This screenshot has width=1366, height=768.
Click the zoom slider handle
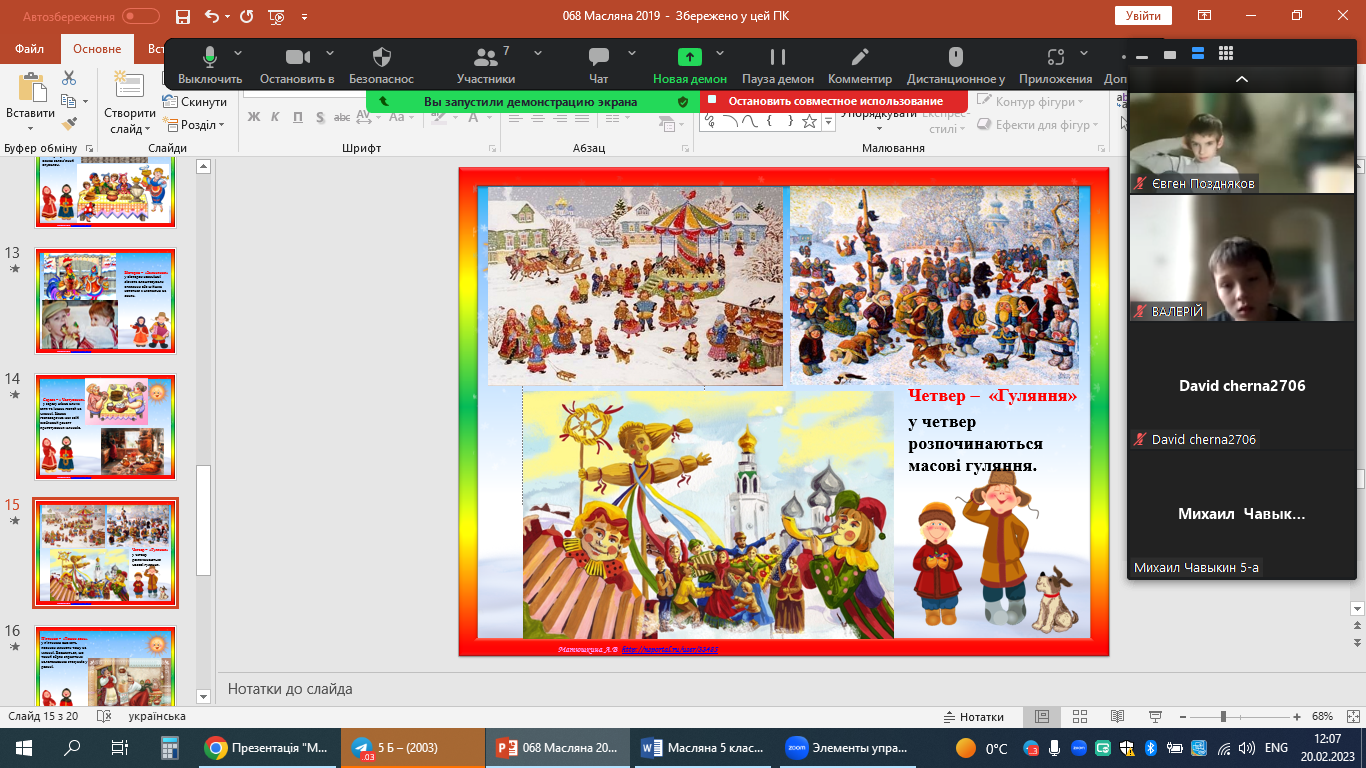click(x=1224, y=717)
